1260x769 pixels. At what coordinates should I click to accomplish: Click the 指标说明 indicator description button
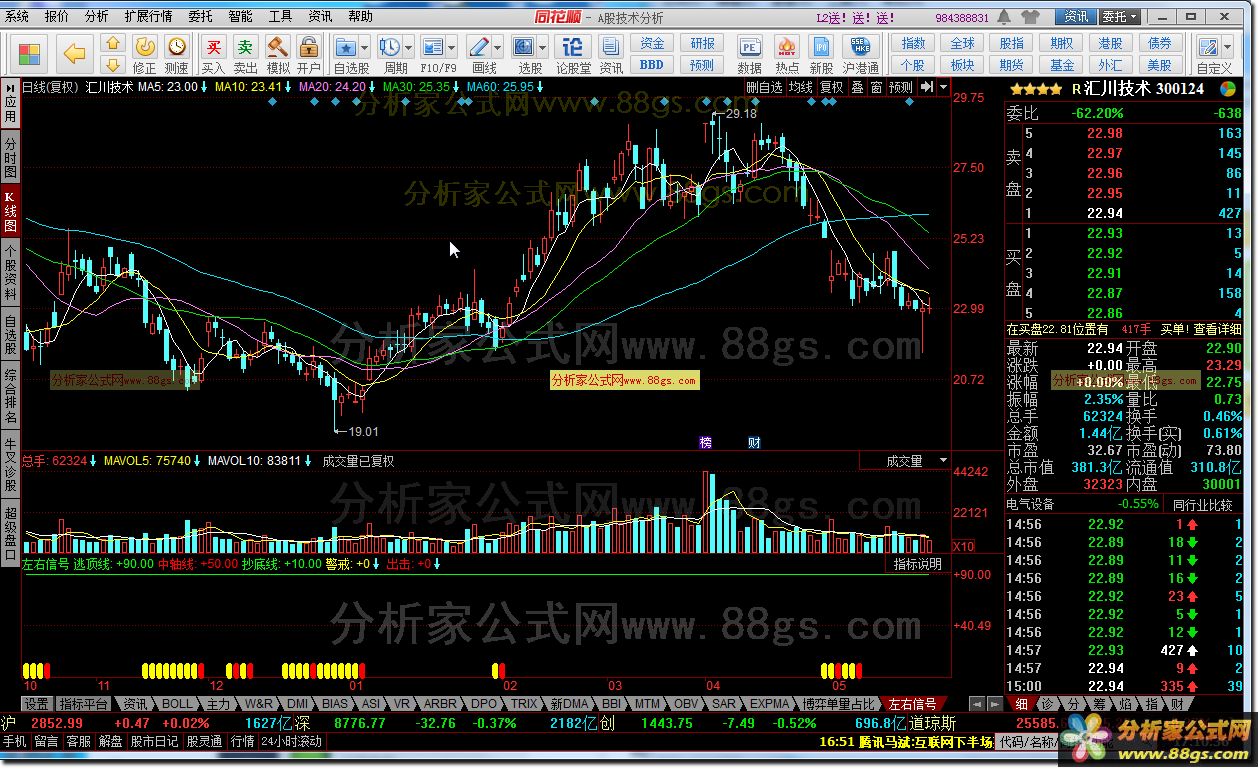click(917, 564)
